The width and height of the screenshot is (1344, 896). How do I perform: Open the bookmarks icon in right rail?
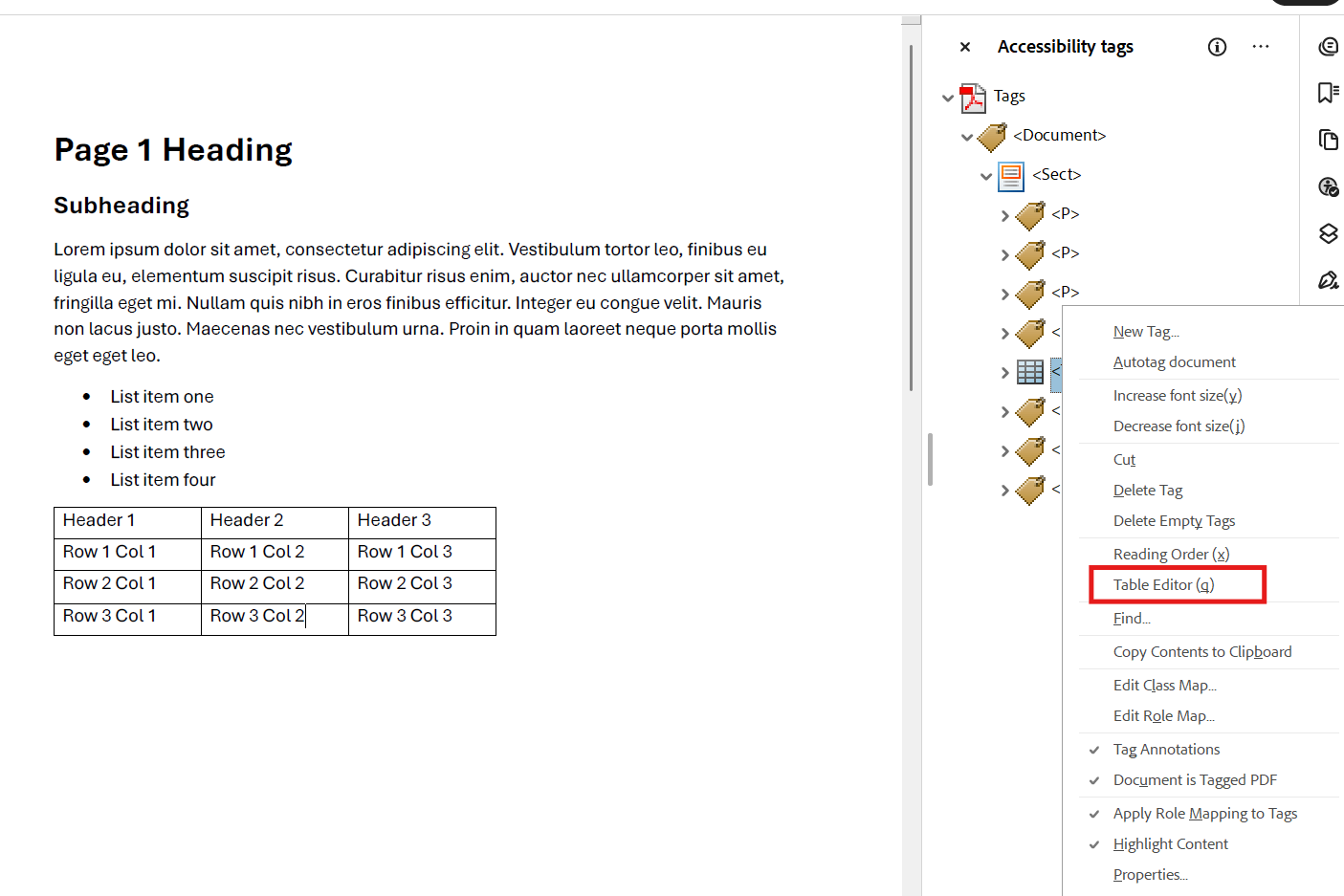click(1328, 92)
